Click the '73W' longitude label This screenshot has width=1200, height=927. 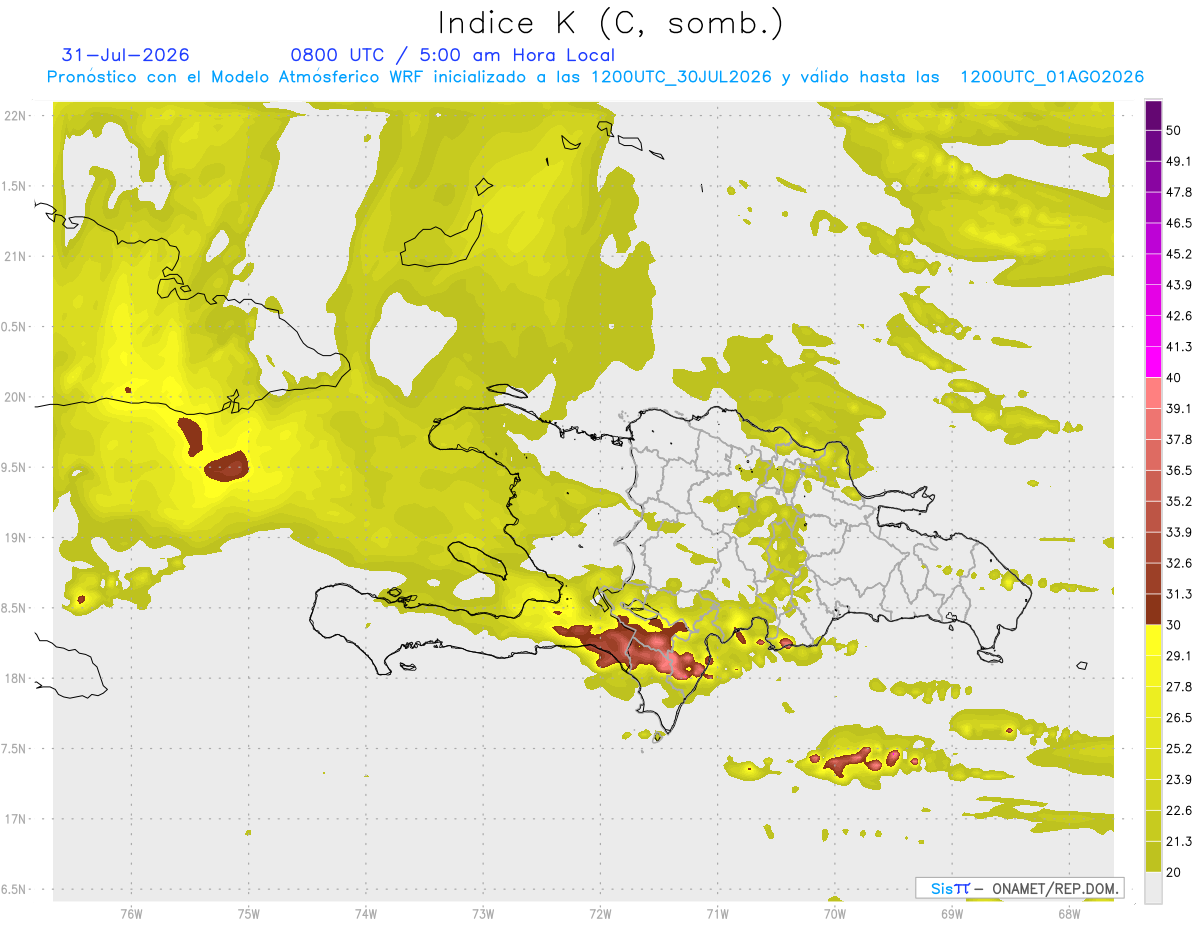[483, 913]
